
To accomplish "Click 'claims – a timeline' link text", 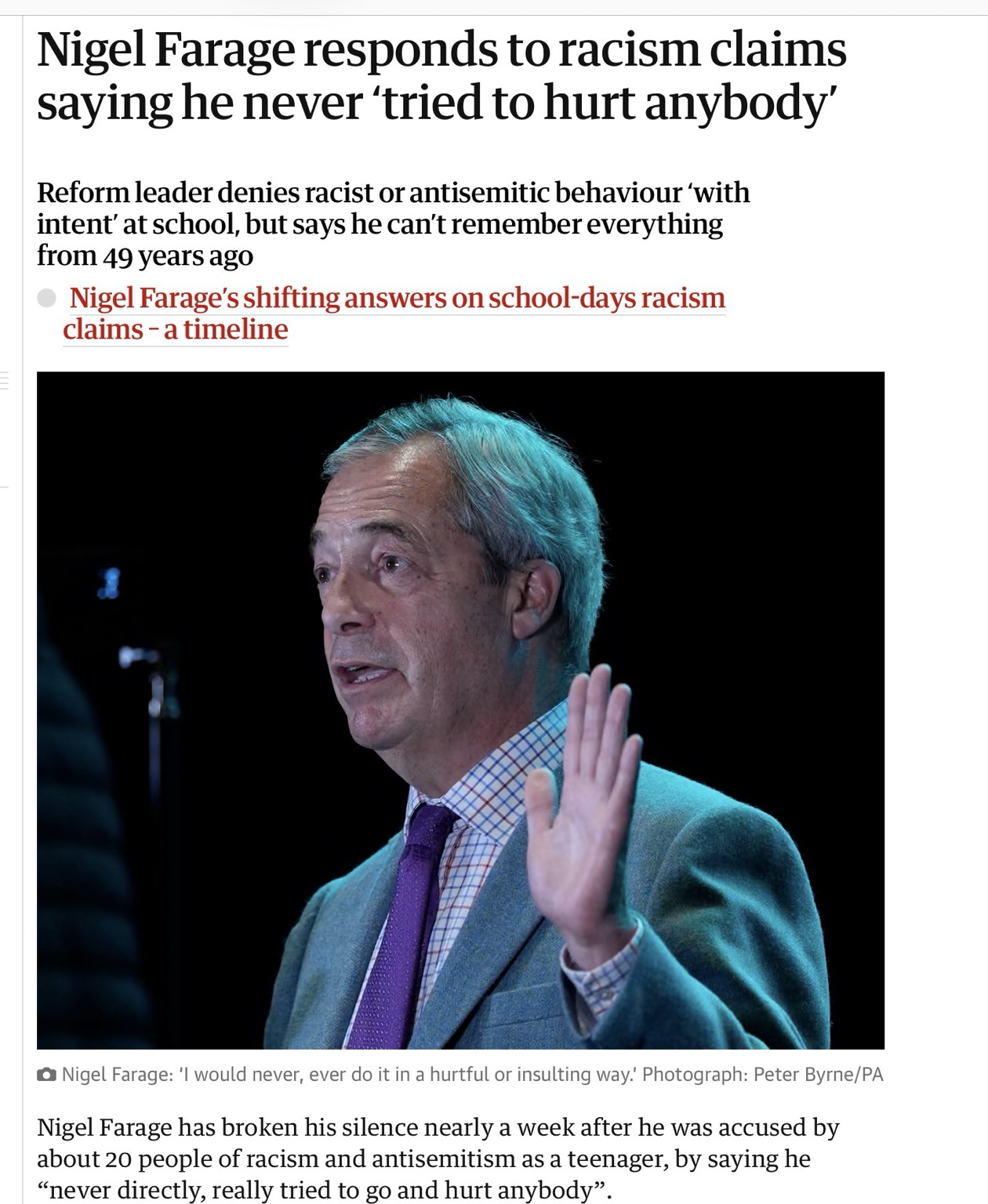I will (x=176, y=329).
